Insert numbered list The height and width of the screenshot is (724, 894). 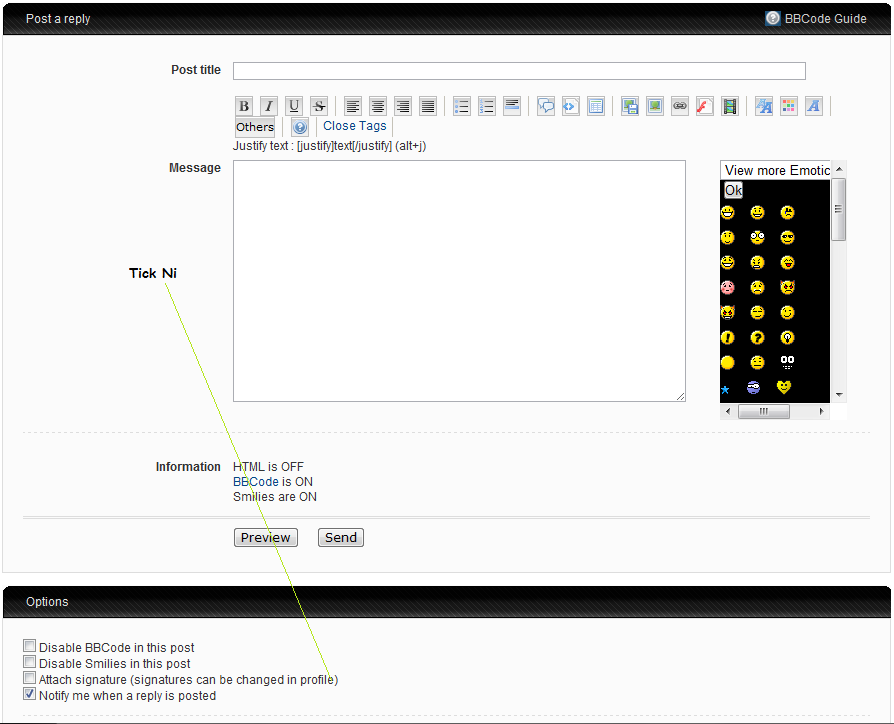click(487, 106)
